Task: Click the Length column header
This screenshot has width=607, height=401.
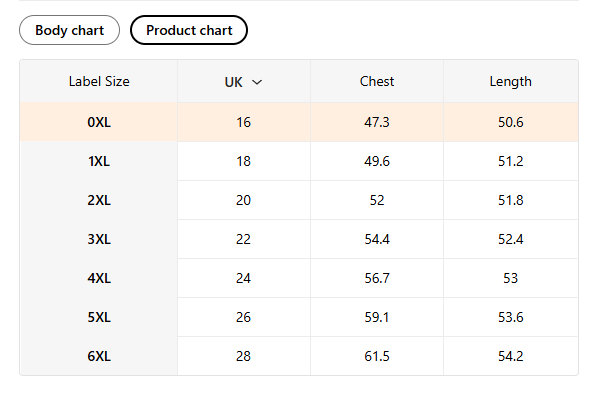Action: (x=510, y=81)
